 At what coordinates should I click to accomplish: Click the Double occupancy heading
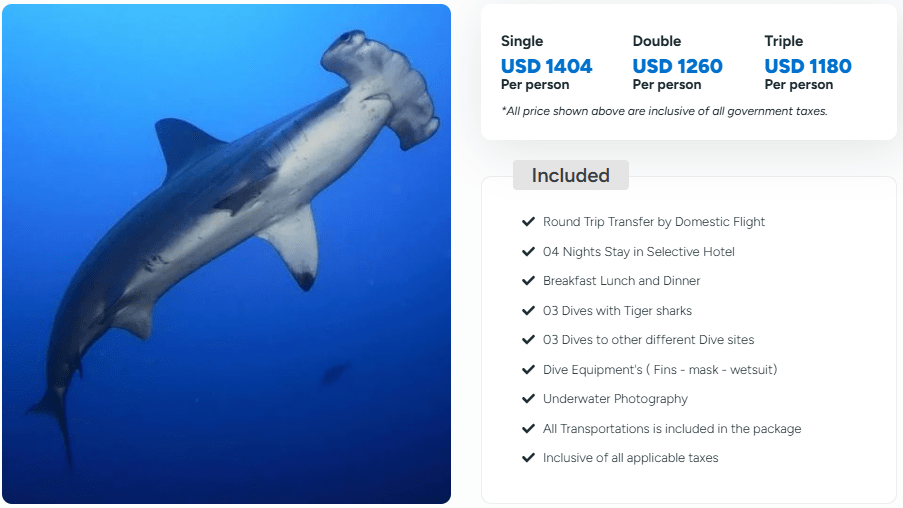(656, 41)
